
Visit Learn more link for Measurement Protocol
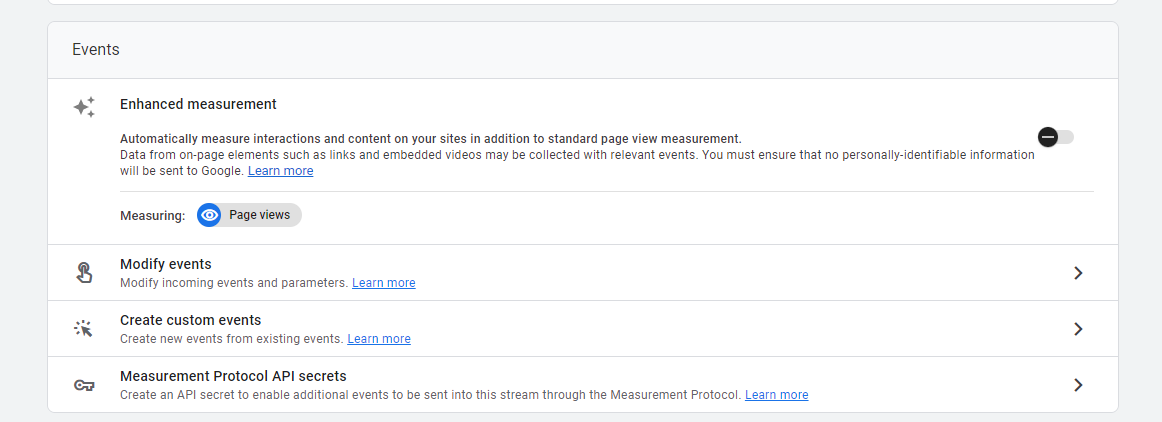click(x=776, y=395)
